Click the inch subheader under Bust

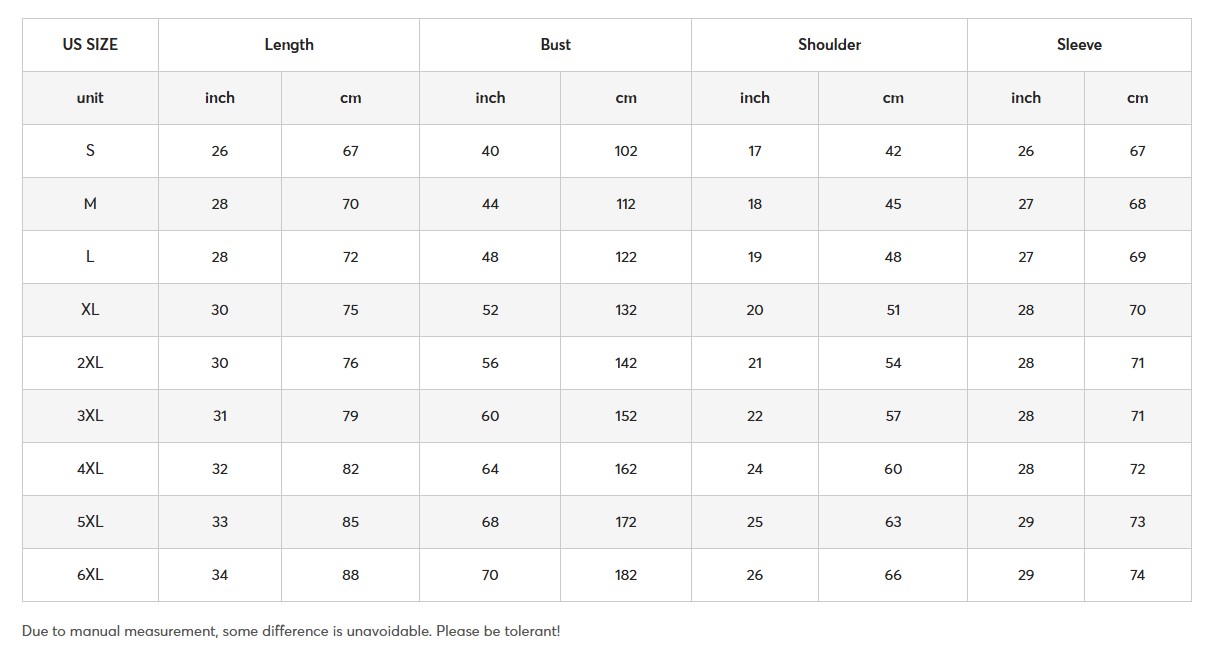click(490, 98)
